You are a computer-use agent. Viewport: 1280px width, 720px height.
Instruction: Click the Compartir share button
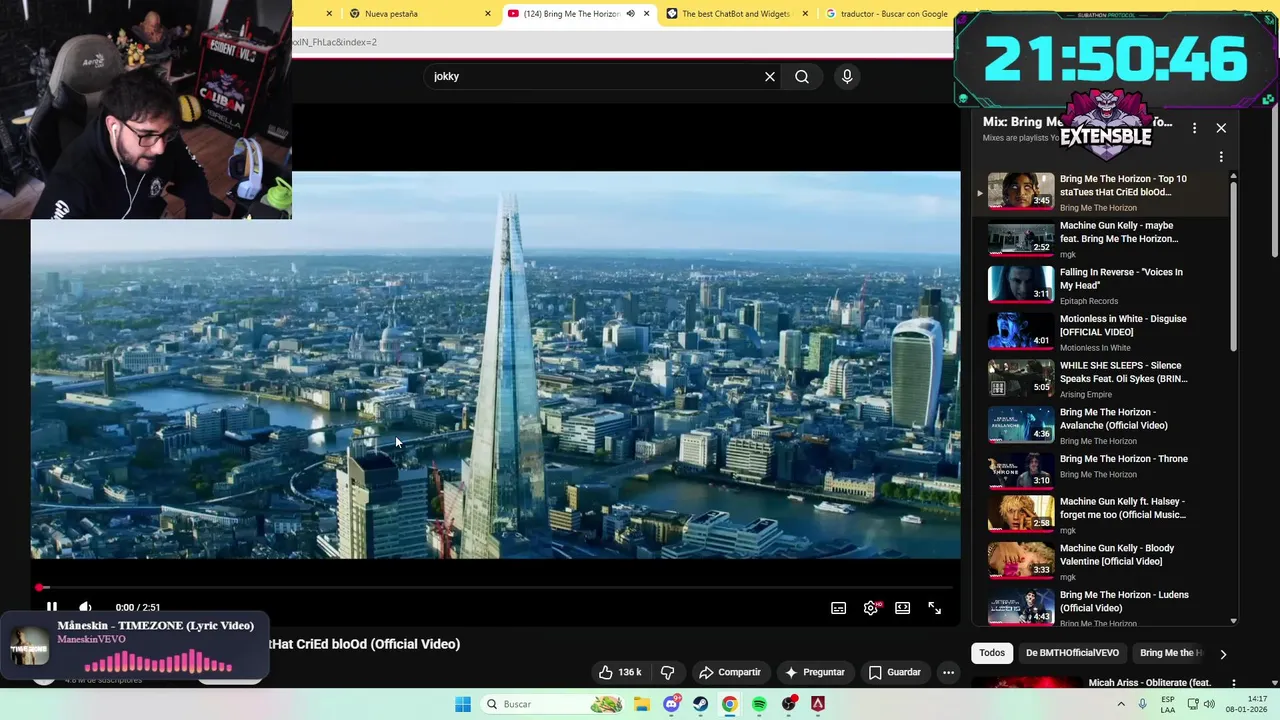coord(730,672)
